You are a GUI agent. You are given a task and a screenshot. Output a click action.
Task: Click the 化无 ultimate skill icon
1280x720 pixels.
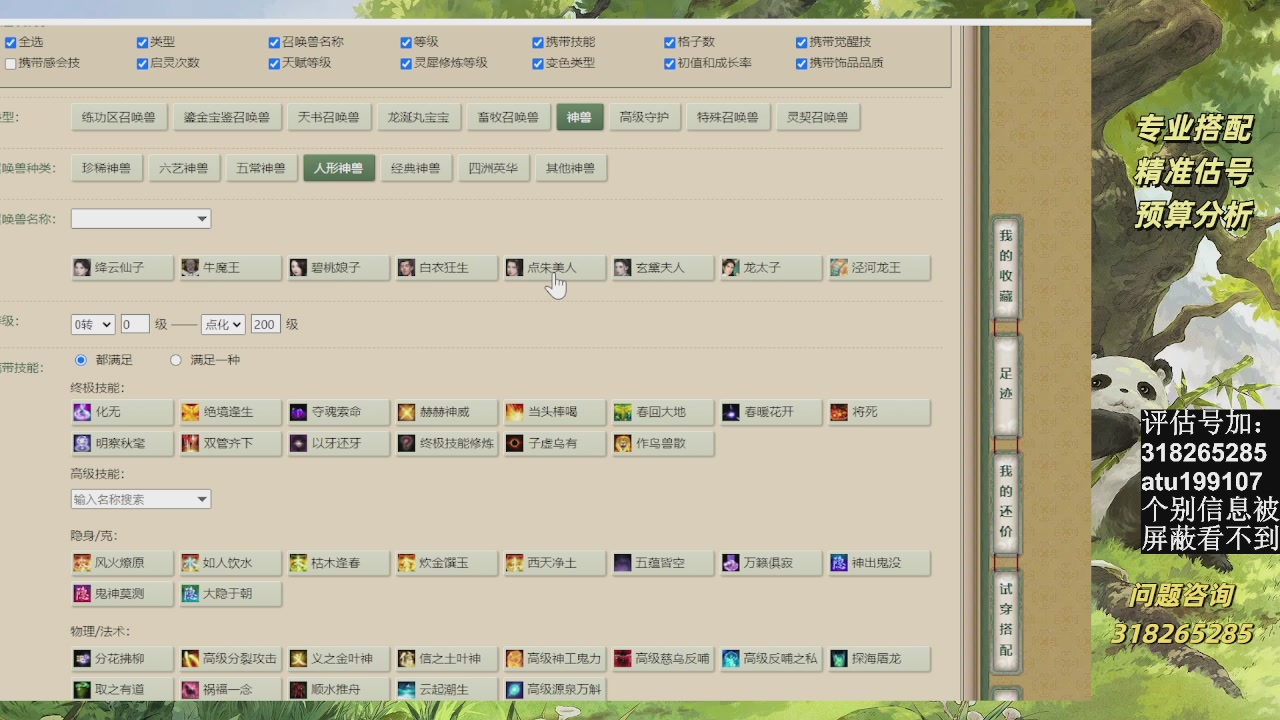point(83,412)
